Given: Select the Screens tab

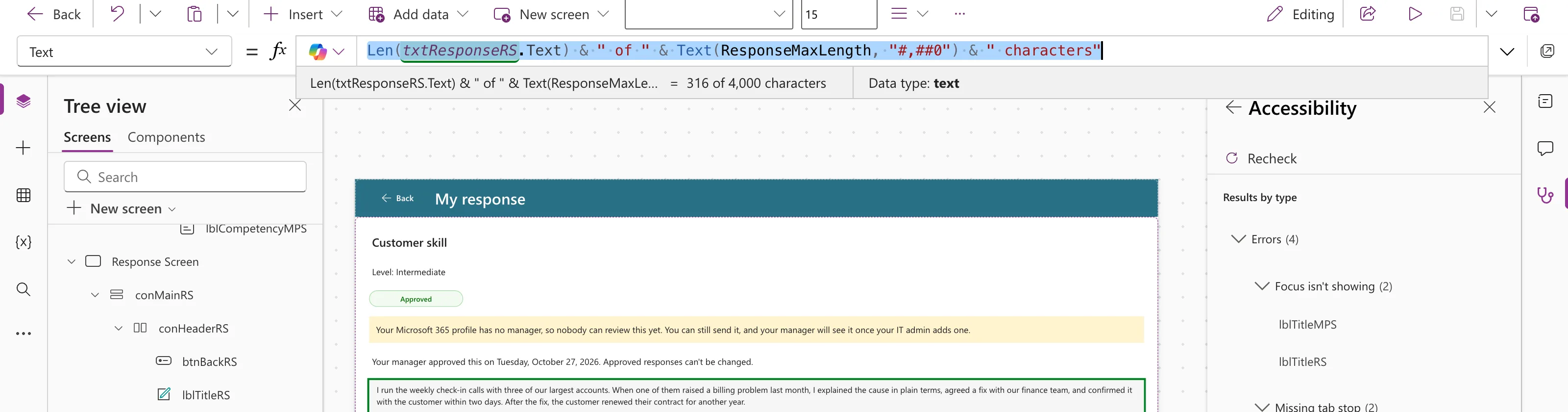Looking at the screenshot, I should [87, 137].
